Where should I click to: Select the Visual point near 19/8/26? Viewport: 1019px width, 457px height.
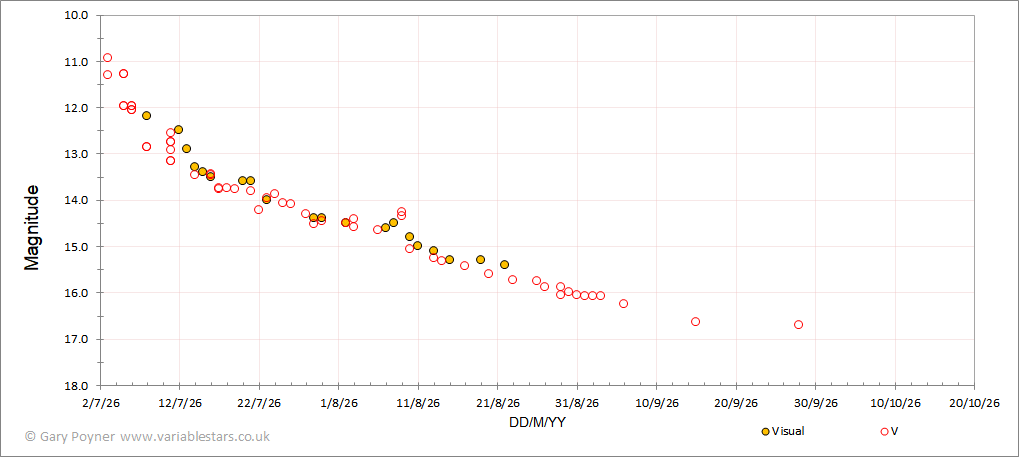click(x=480, y=259)
